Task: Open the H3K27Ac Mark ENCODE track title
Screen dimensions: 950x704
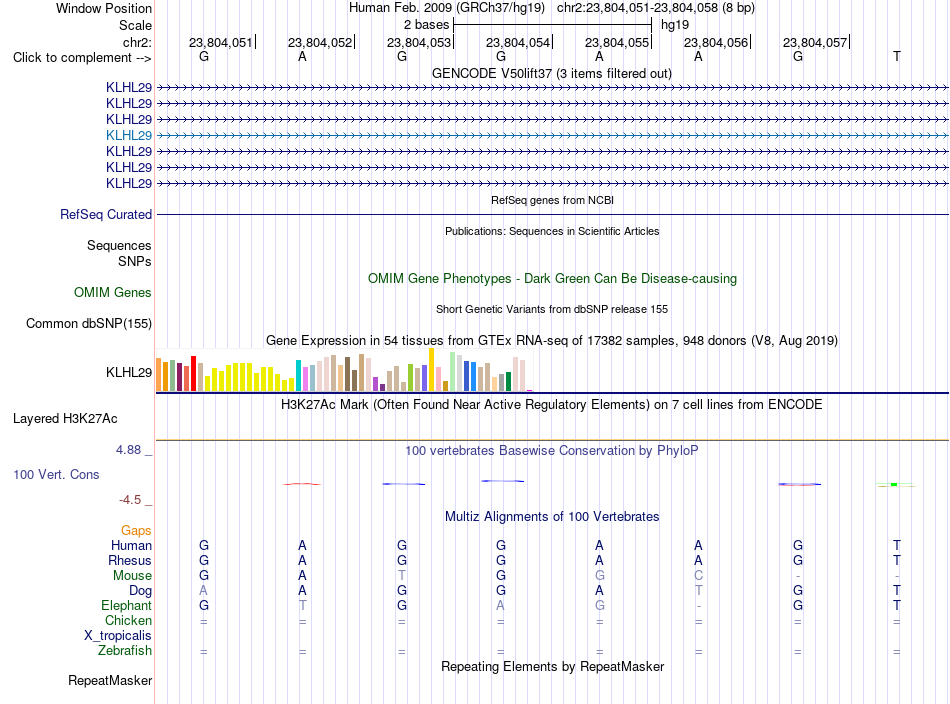Action: pyautogui.click(x=552, y=405)
